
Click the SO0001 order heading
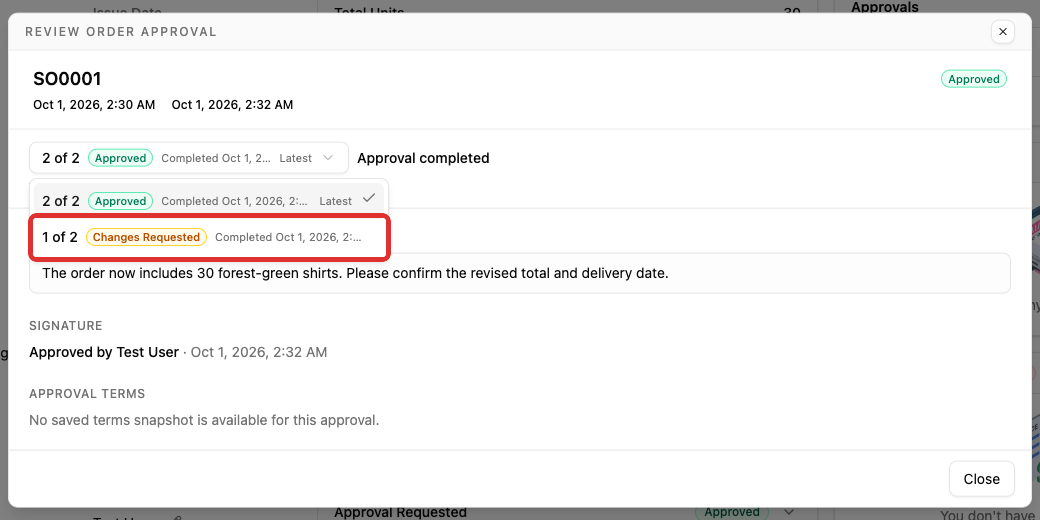(x=67, y=79)
